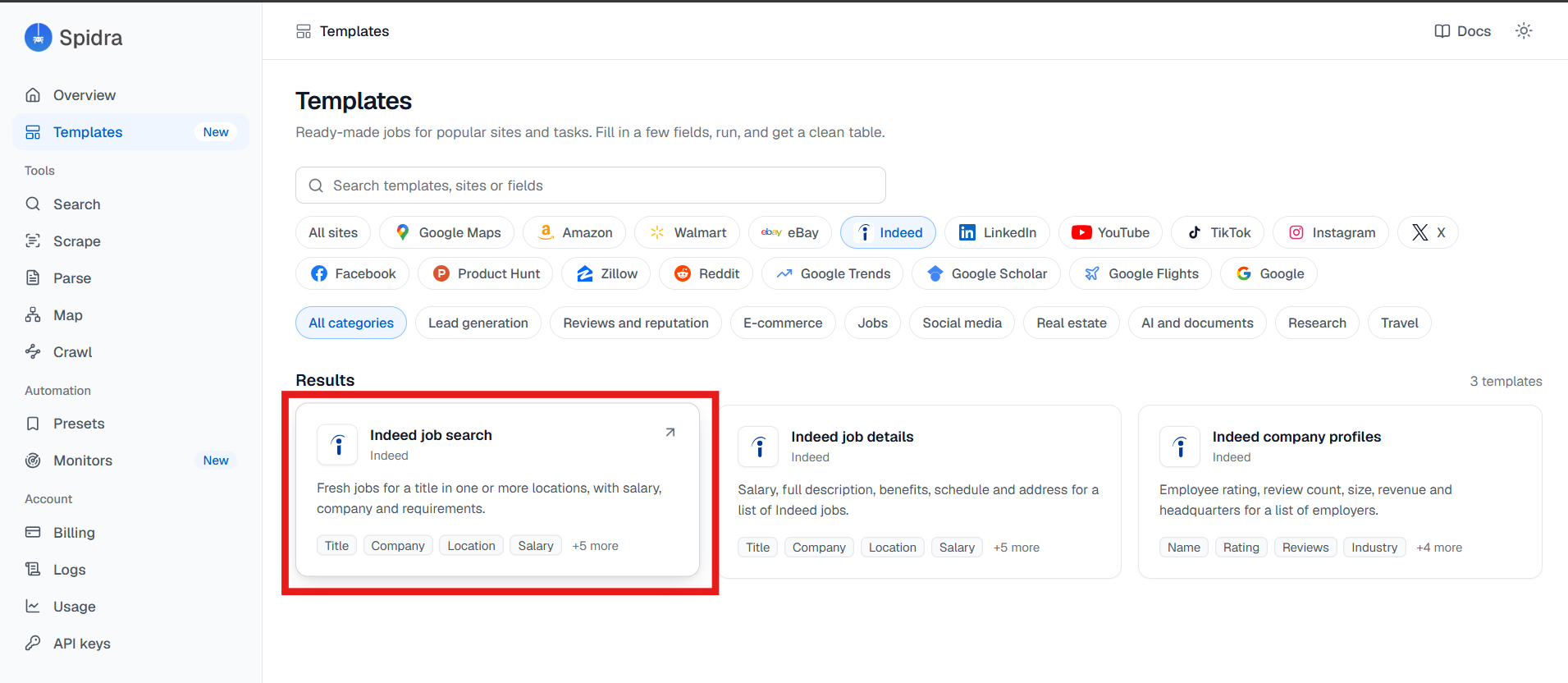Open API keys icon in sidebar
Viewport: 1568px width, 683px height.
(x=33, y=644)
